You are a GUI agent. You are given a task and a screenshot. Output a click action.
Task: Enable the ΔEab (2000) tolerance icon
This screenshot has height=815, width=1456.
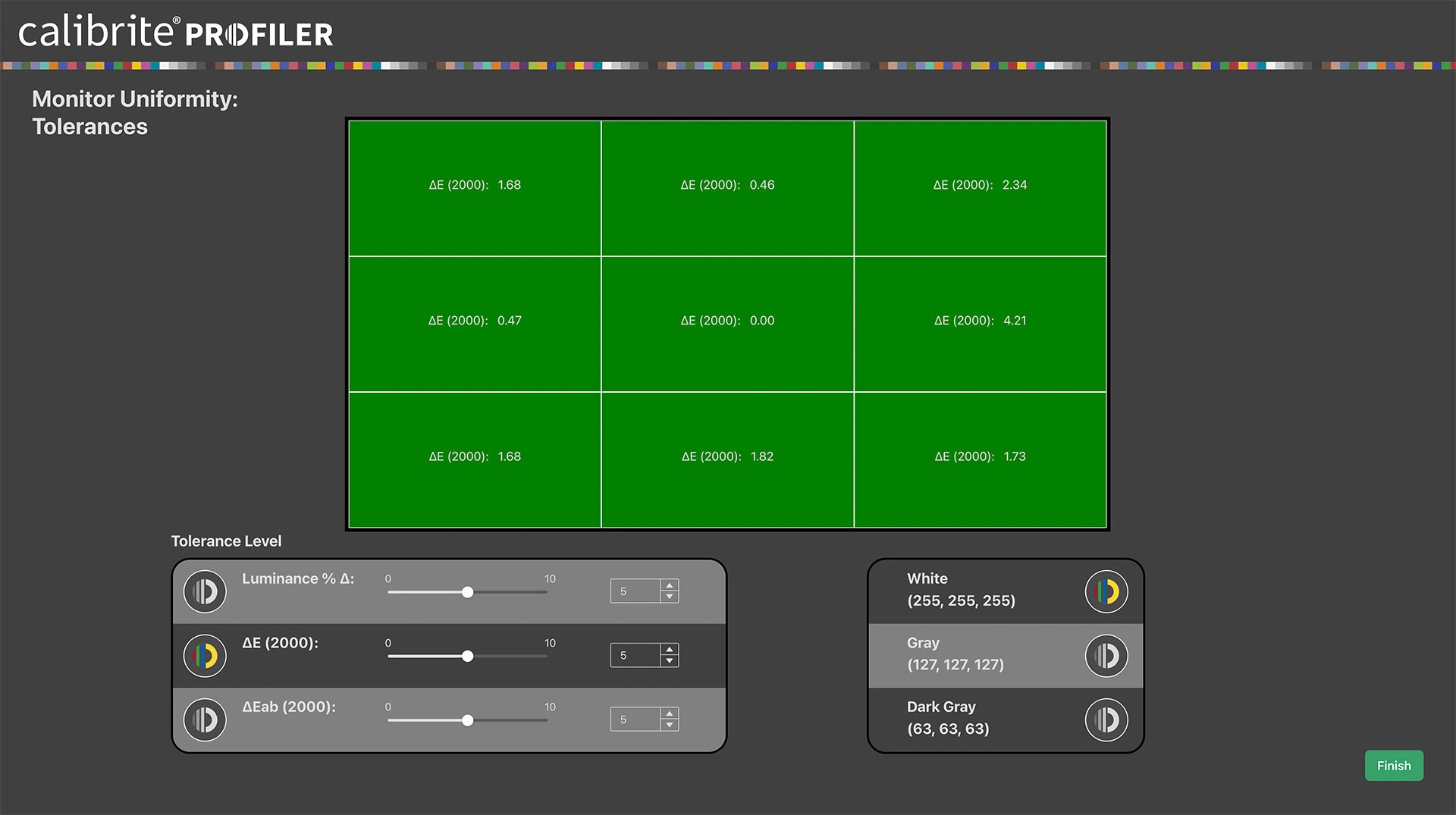click(205, 719)
